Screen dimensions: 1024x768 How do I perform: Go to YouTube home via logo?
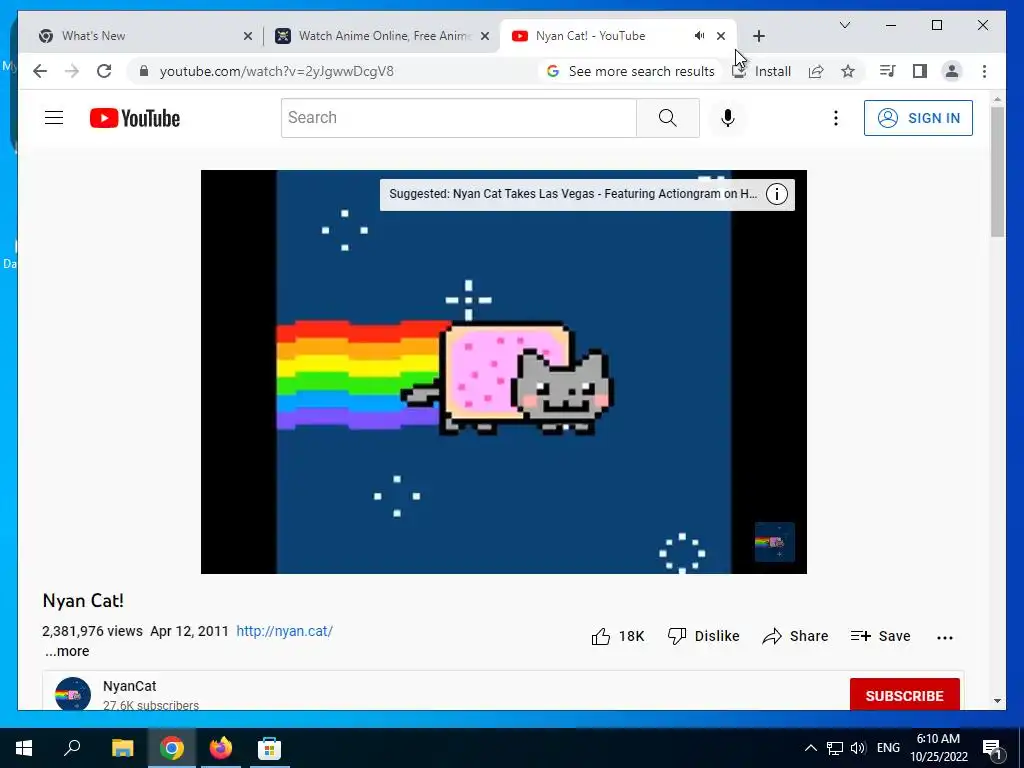(x=135, y=118)
